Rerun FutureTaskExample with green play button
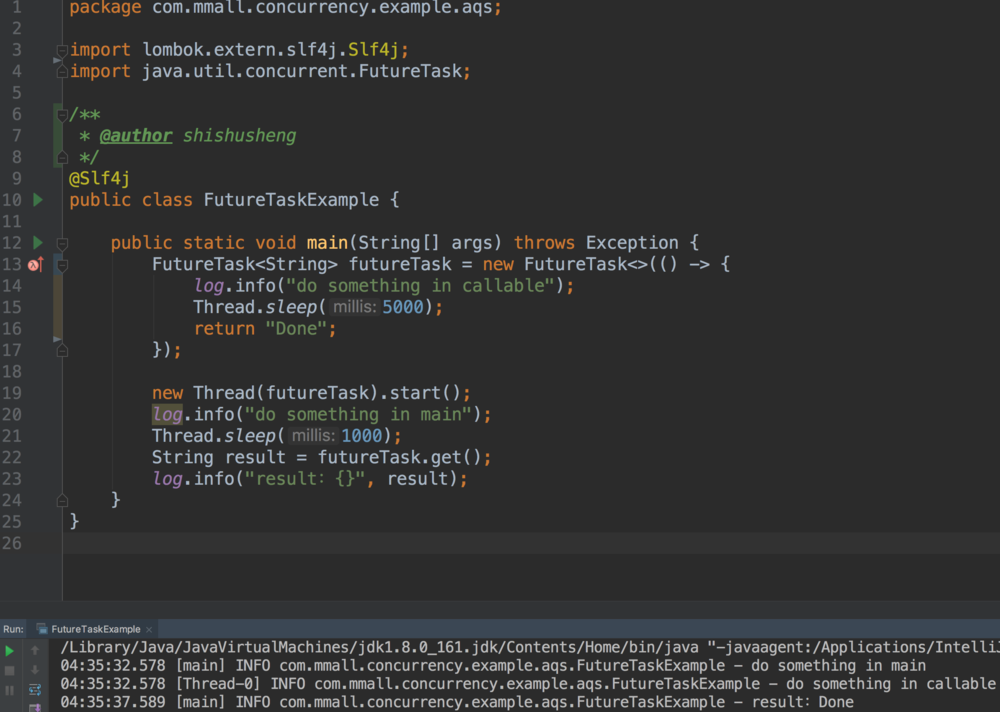This screenshot has height=712, width=1000. click(x=10, y=651)
